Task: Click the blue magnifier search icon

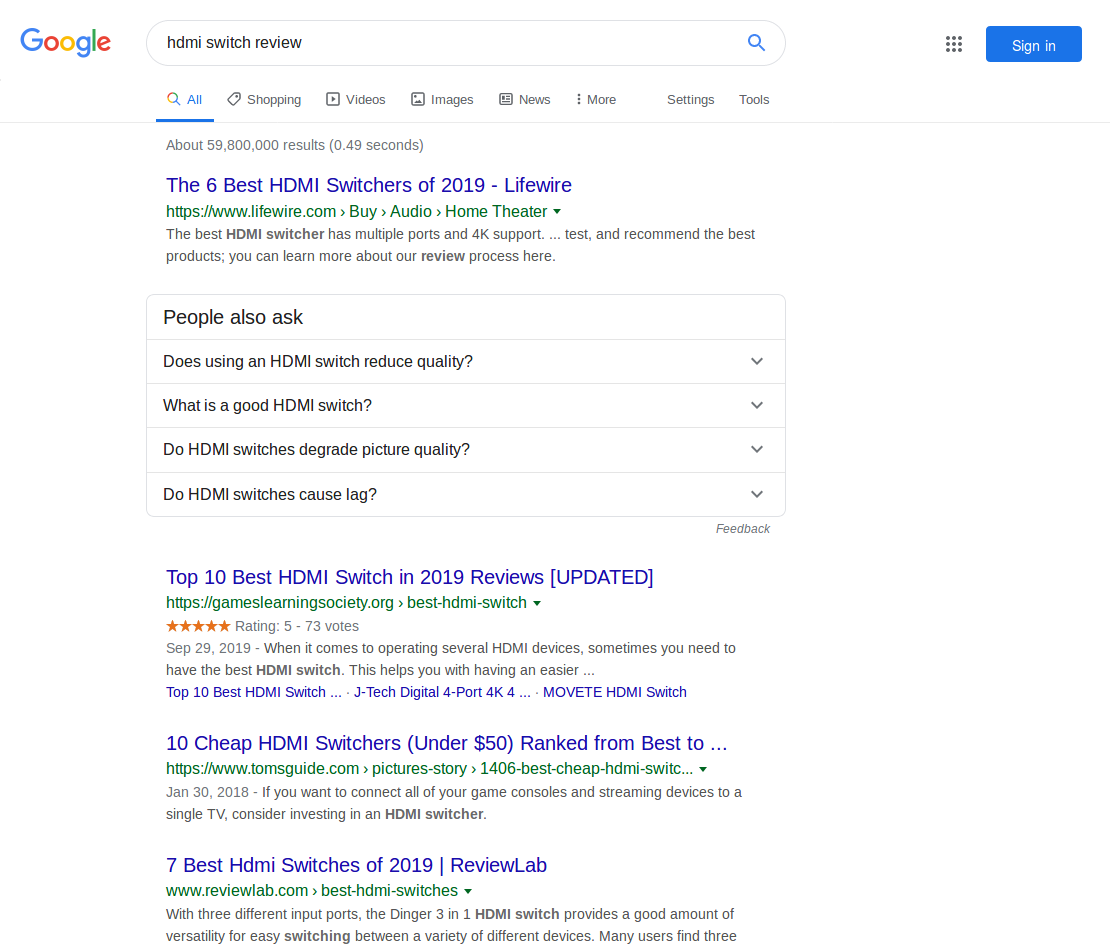Action: click(756, 43)
